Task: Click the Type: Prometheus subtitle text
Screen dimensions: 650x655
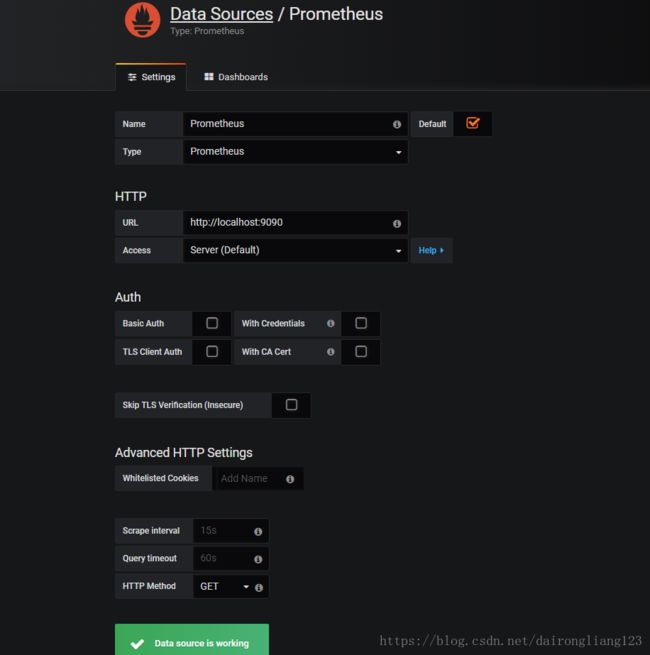Action: (x=207, y=31)
